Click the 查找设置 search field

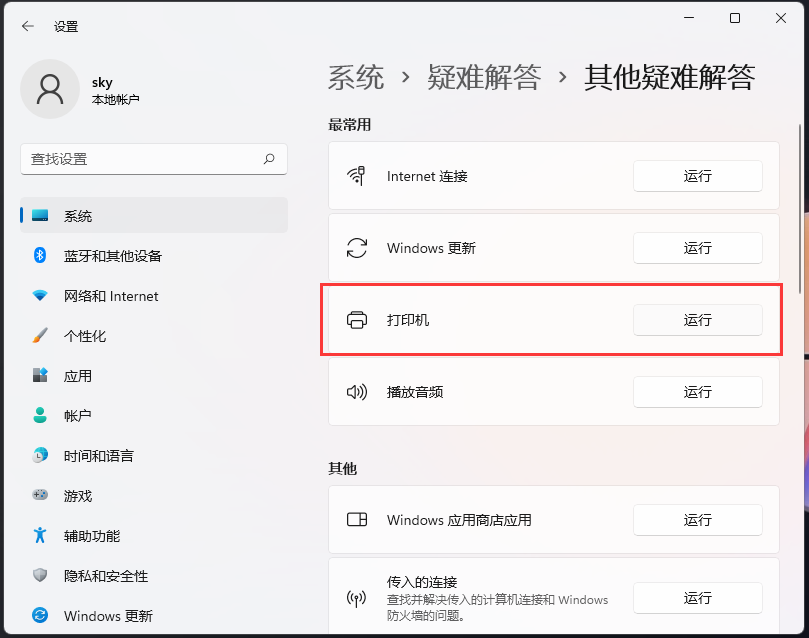tap(154, 159)
